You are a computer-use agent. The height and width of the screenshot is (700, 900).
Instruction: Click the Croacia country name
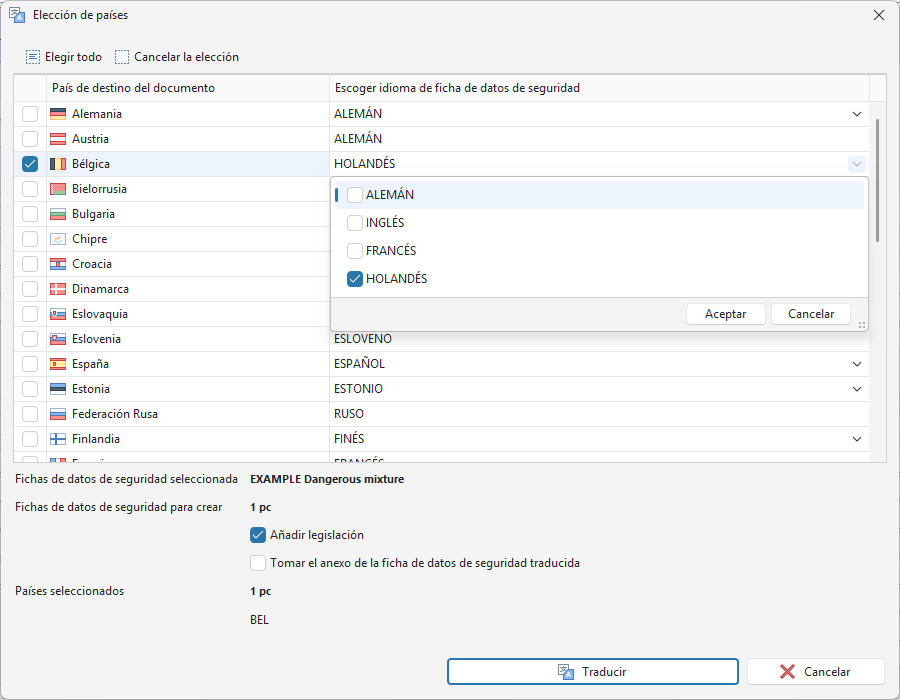tap(92, 264)
